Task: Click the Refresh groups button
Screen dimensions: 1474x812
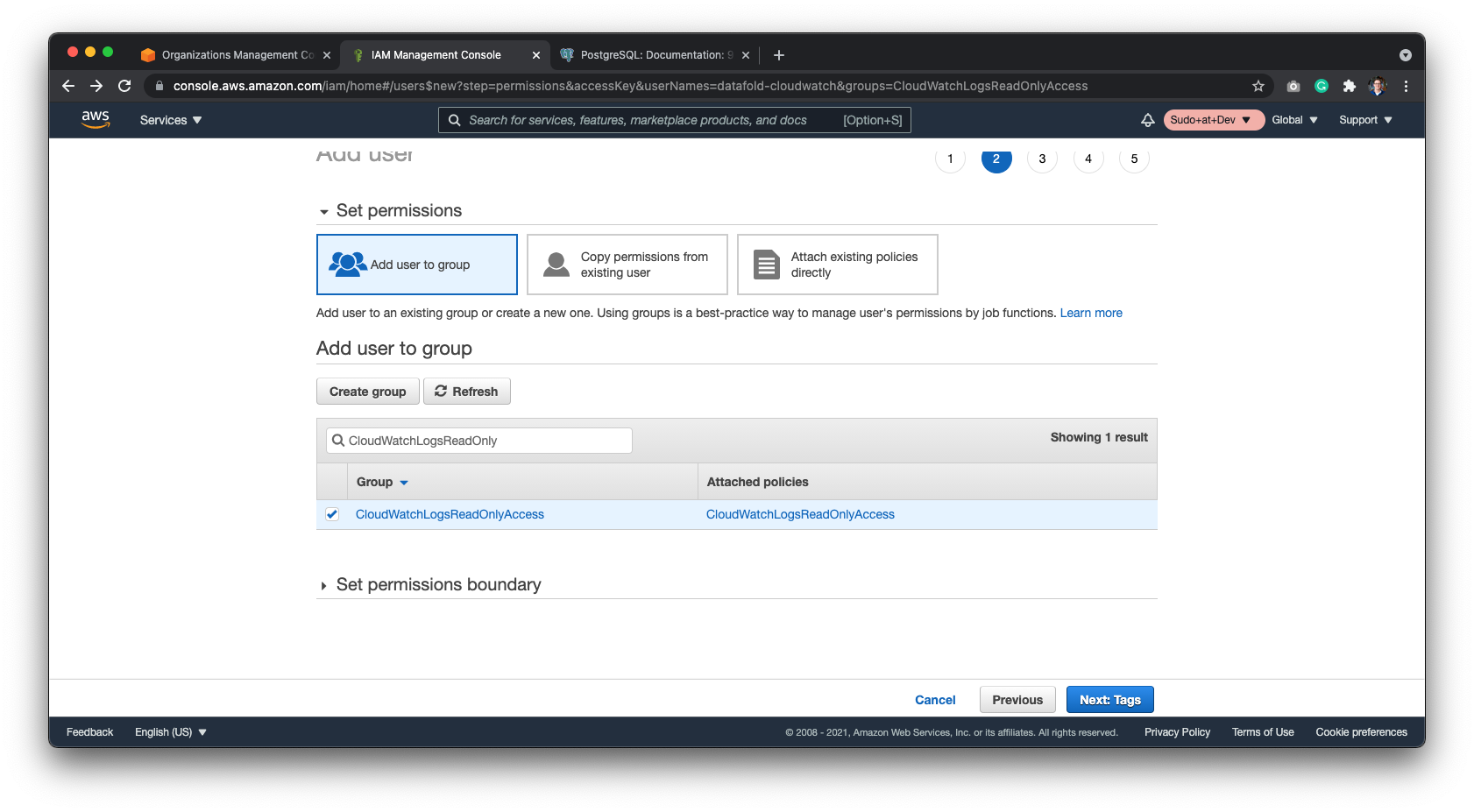Action: (x=467, y=392)
